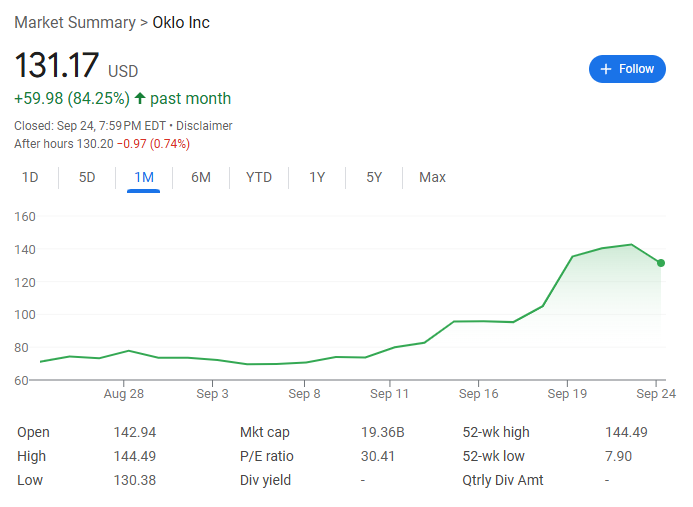Click the Aug 28 label on chart axis
The image size is (693, 507).
(124, 394)
